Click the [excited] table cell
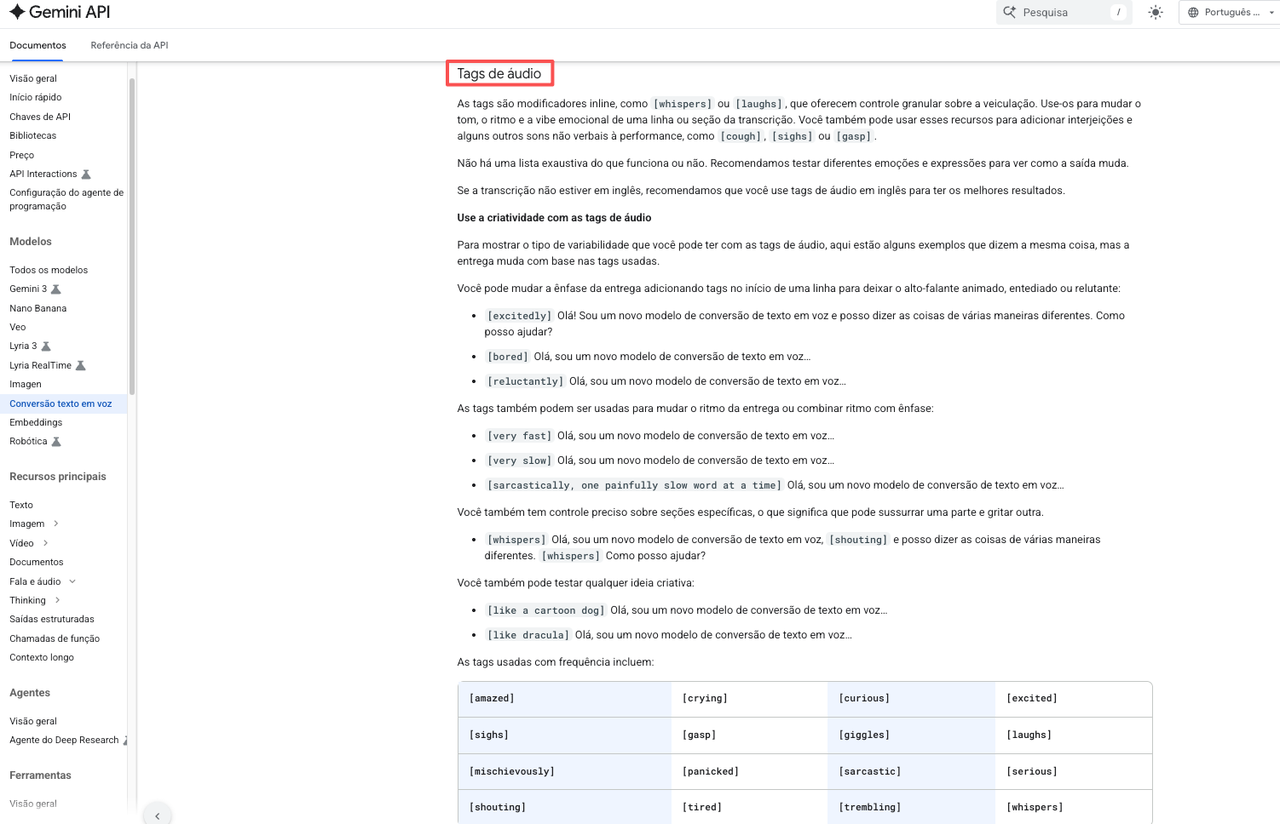Screen dimensions: 1280x824 click(1073, 699)
